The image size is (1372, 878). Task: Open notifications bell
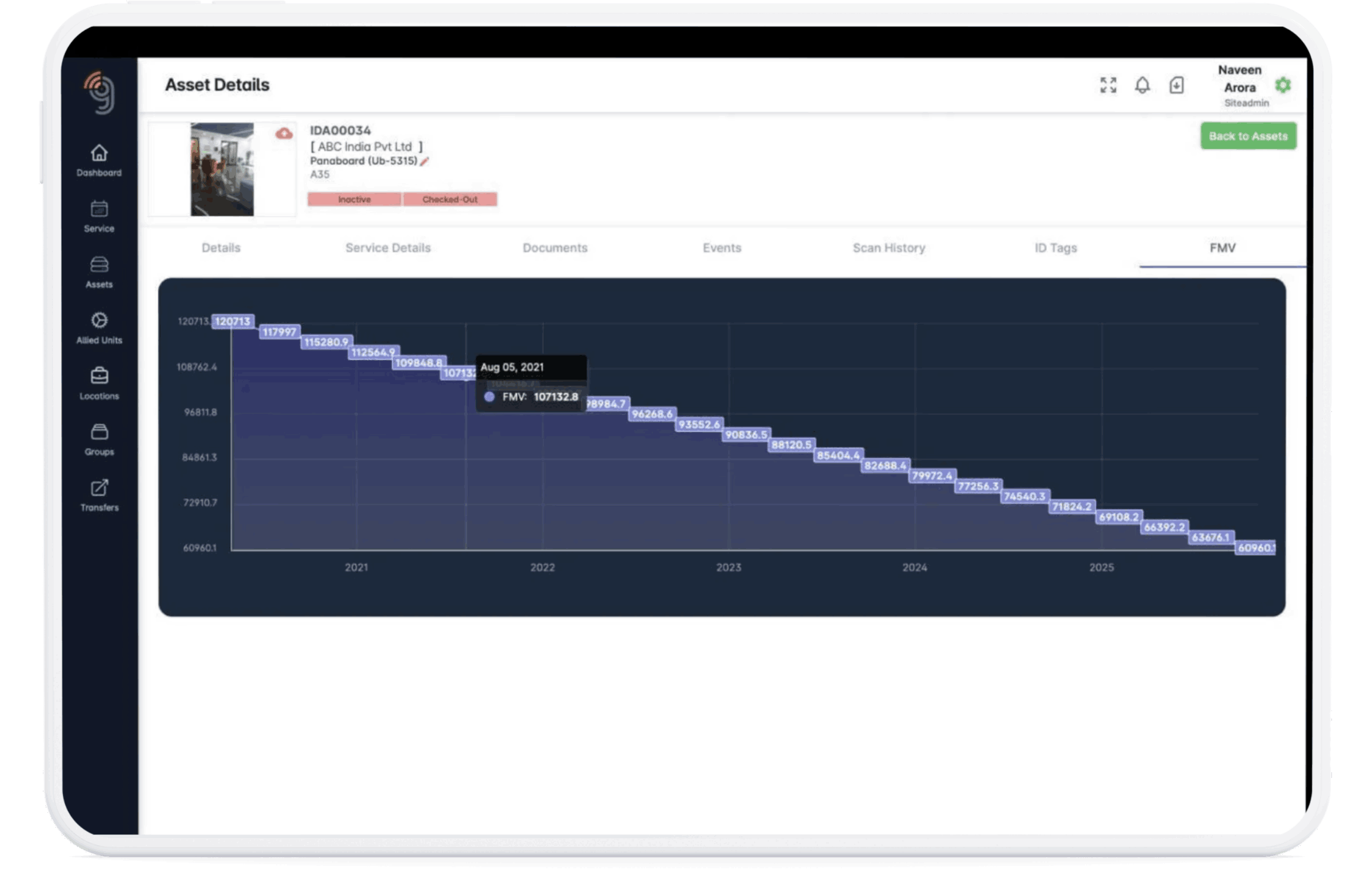pyautogui.click(x=1142, y=85)
